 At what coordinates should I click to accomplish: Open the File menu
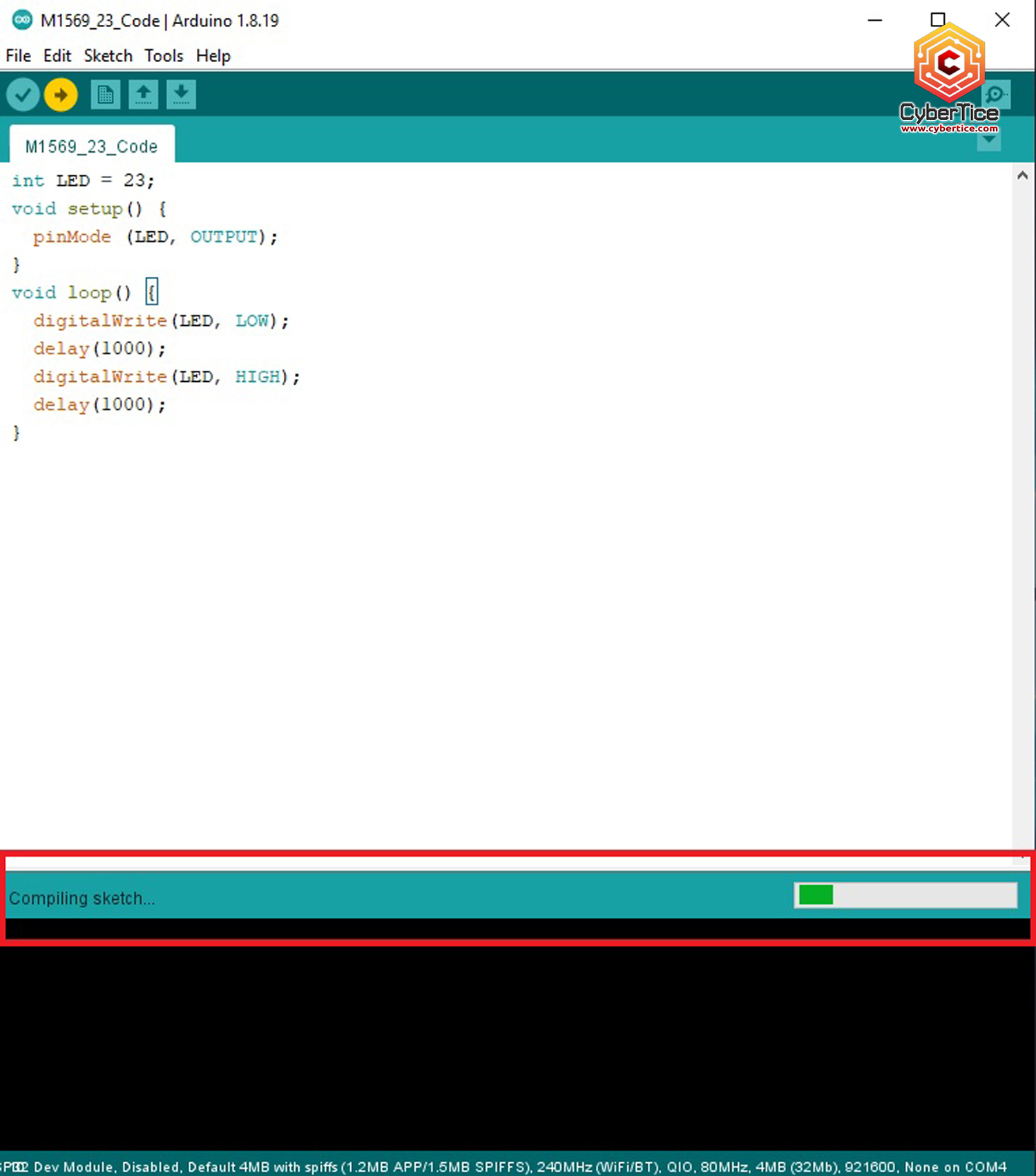[18, 56]
